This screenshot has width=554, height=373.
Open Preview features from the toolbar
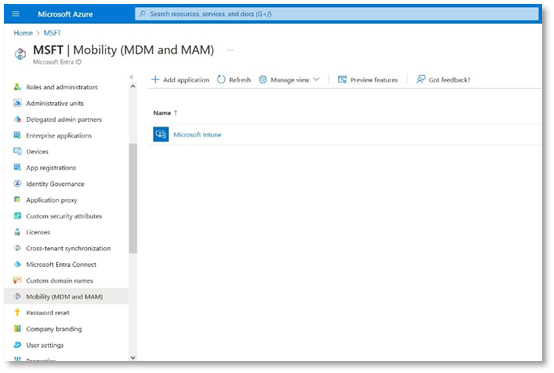click(368, 80)
